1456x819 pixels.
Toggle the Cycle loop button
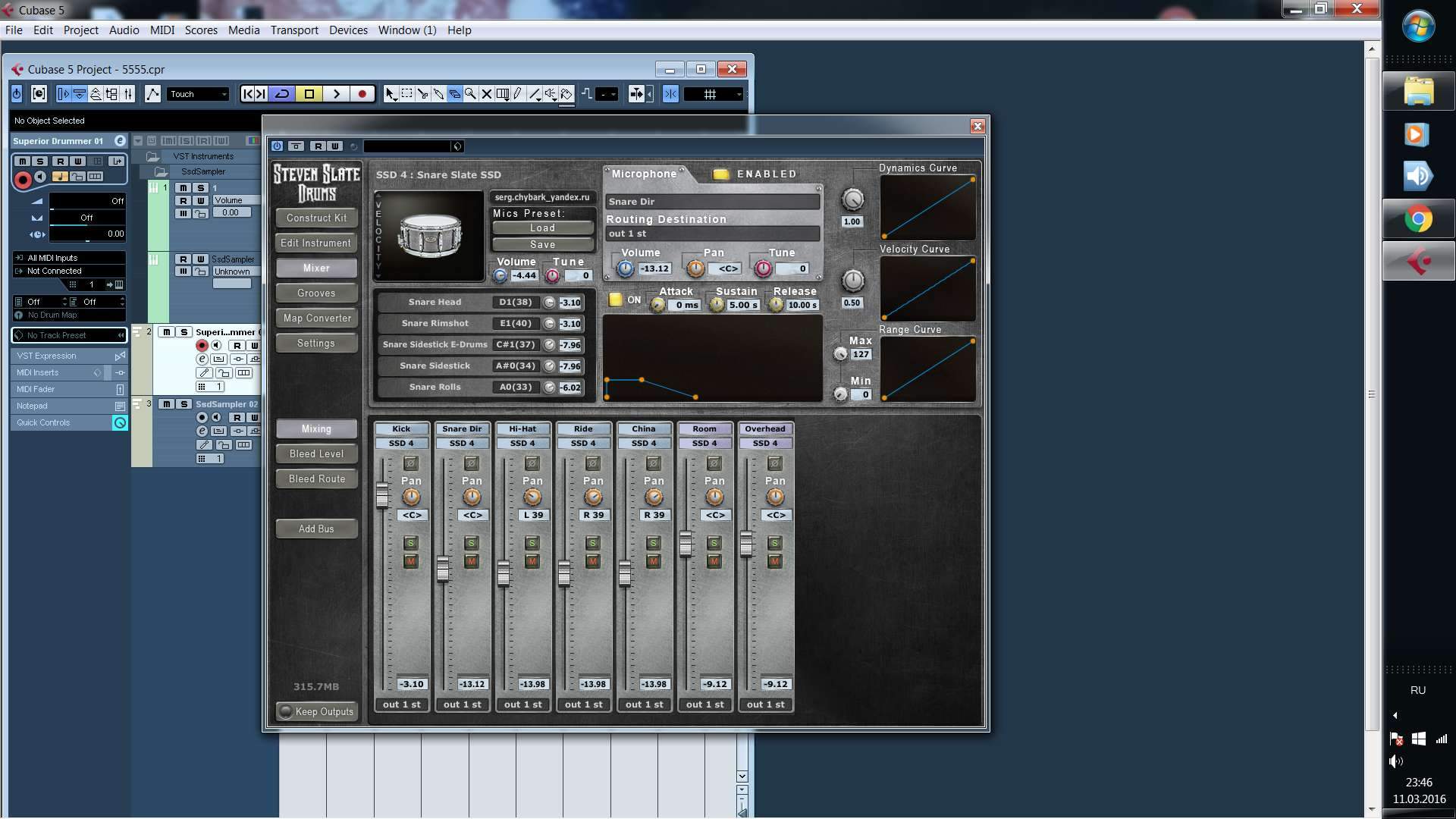(282, 94)
